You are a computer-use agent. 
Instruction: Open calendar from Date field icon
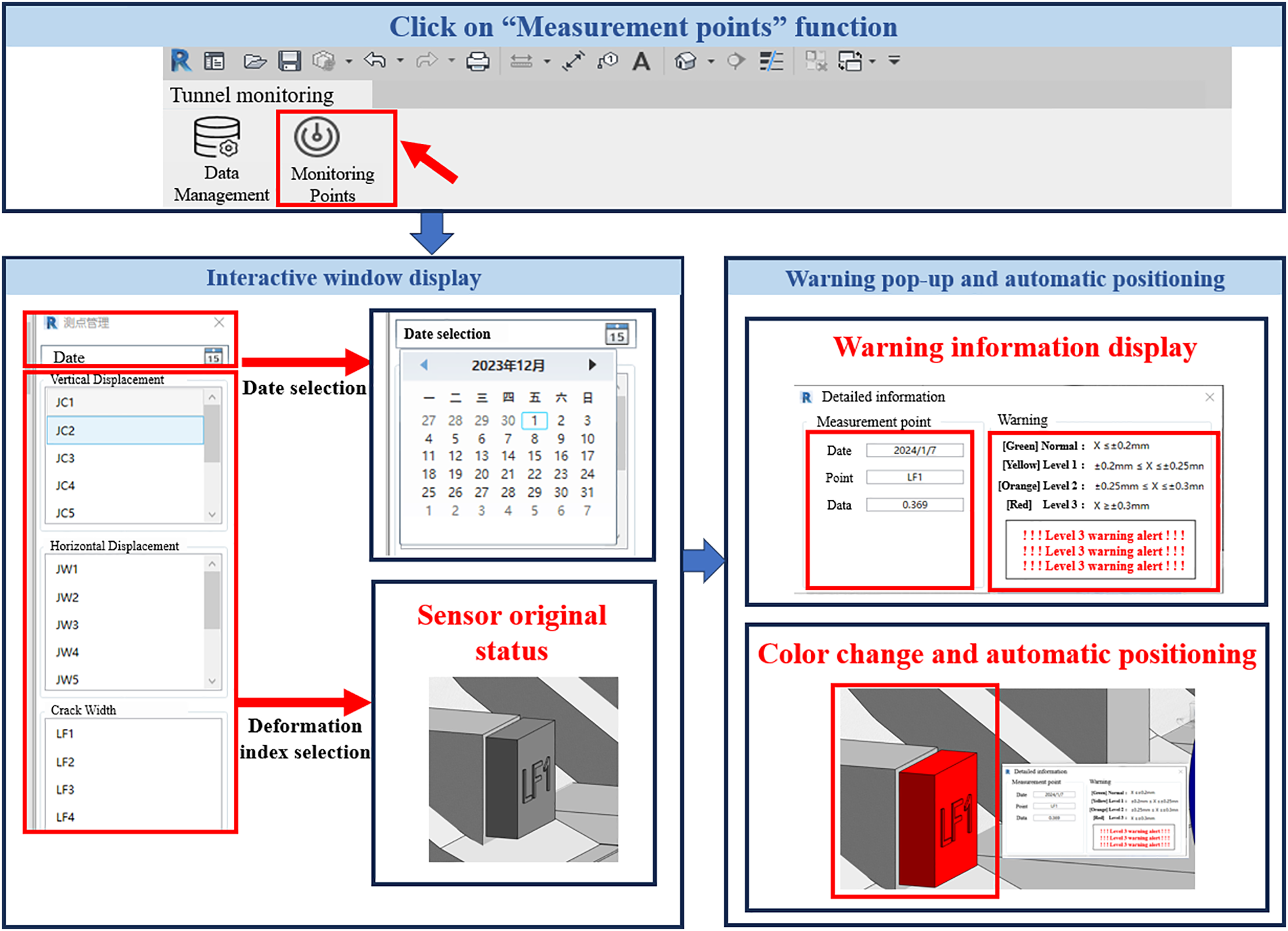pyautogui.click(x=213, y=356)
